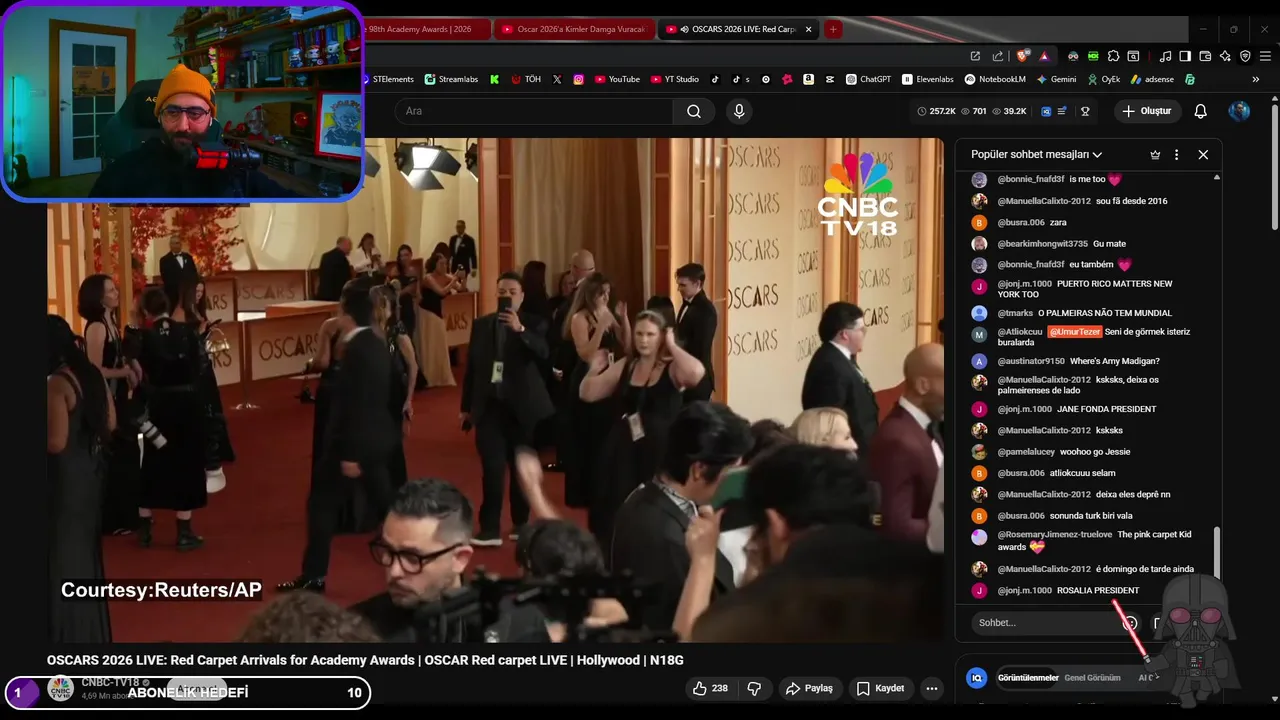Open the Leo AI sparkle icon
Screen dimensions: 1280x720
coord(1225,56)
